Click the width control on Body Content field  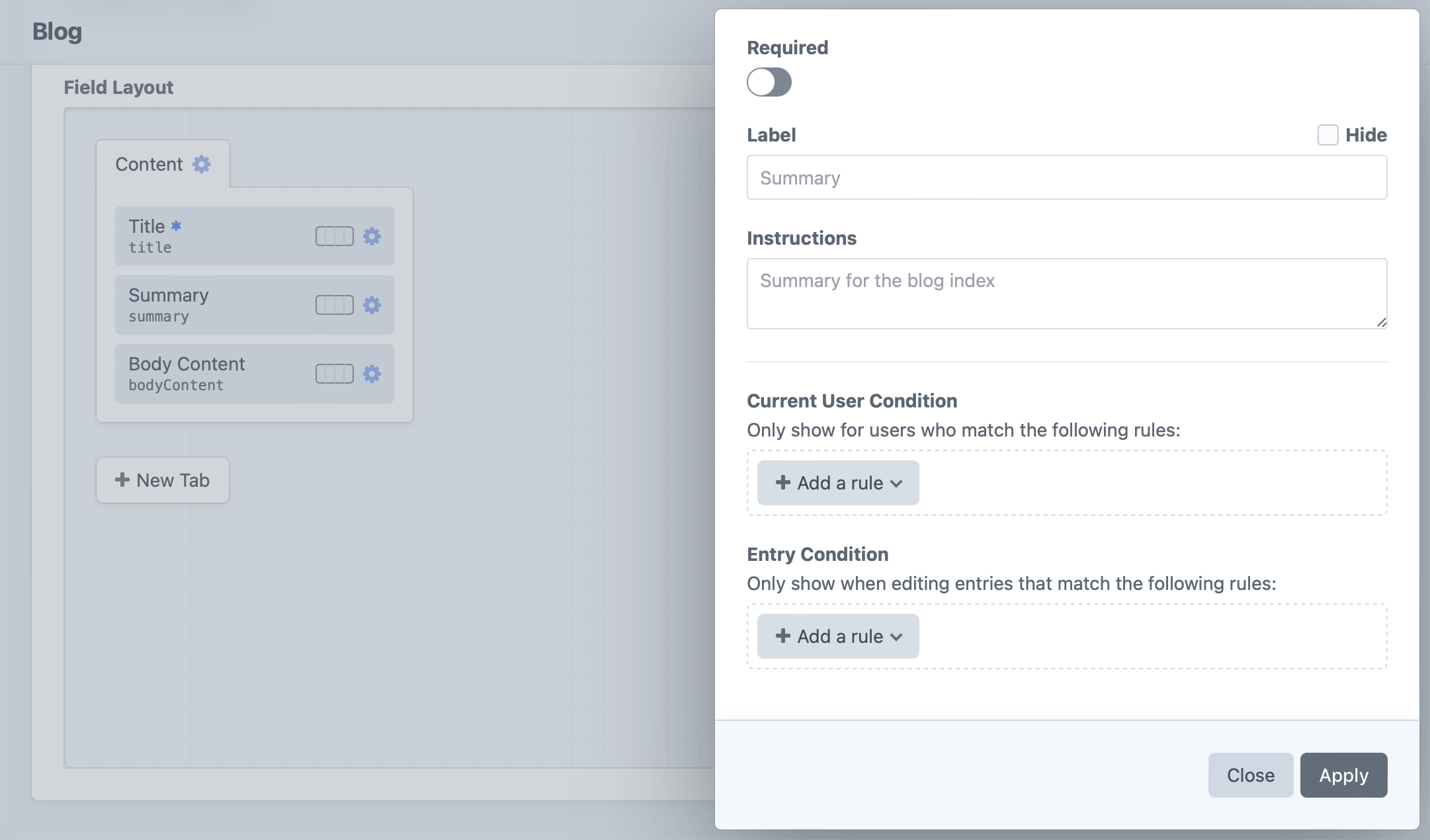[334, 374]
